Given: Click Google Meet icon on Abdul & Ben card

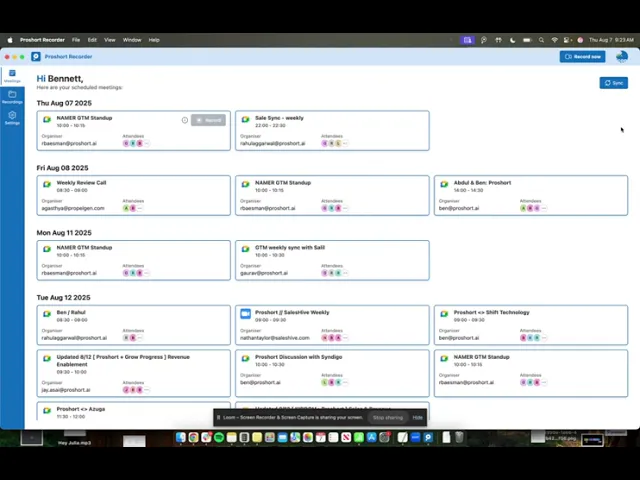Looking at the screenshot, I should pyautogui.click(x=444, y=184).
